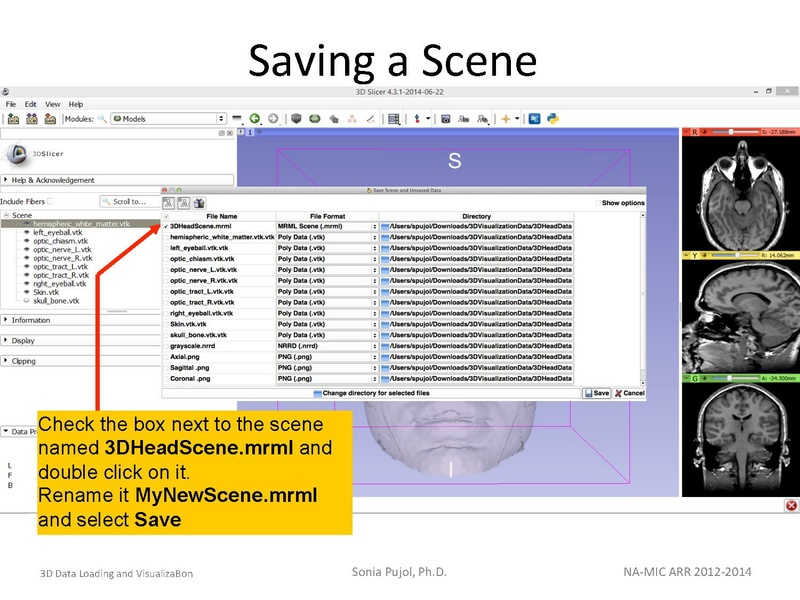This screenshot has width=800, height=600.
Task: Adjust the yellow slice offset slider
Action: [x=736, y=255]
